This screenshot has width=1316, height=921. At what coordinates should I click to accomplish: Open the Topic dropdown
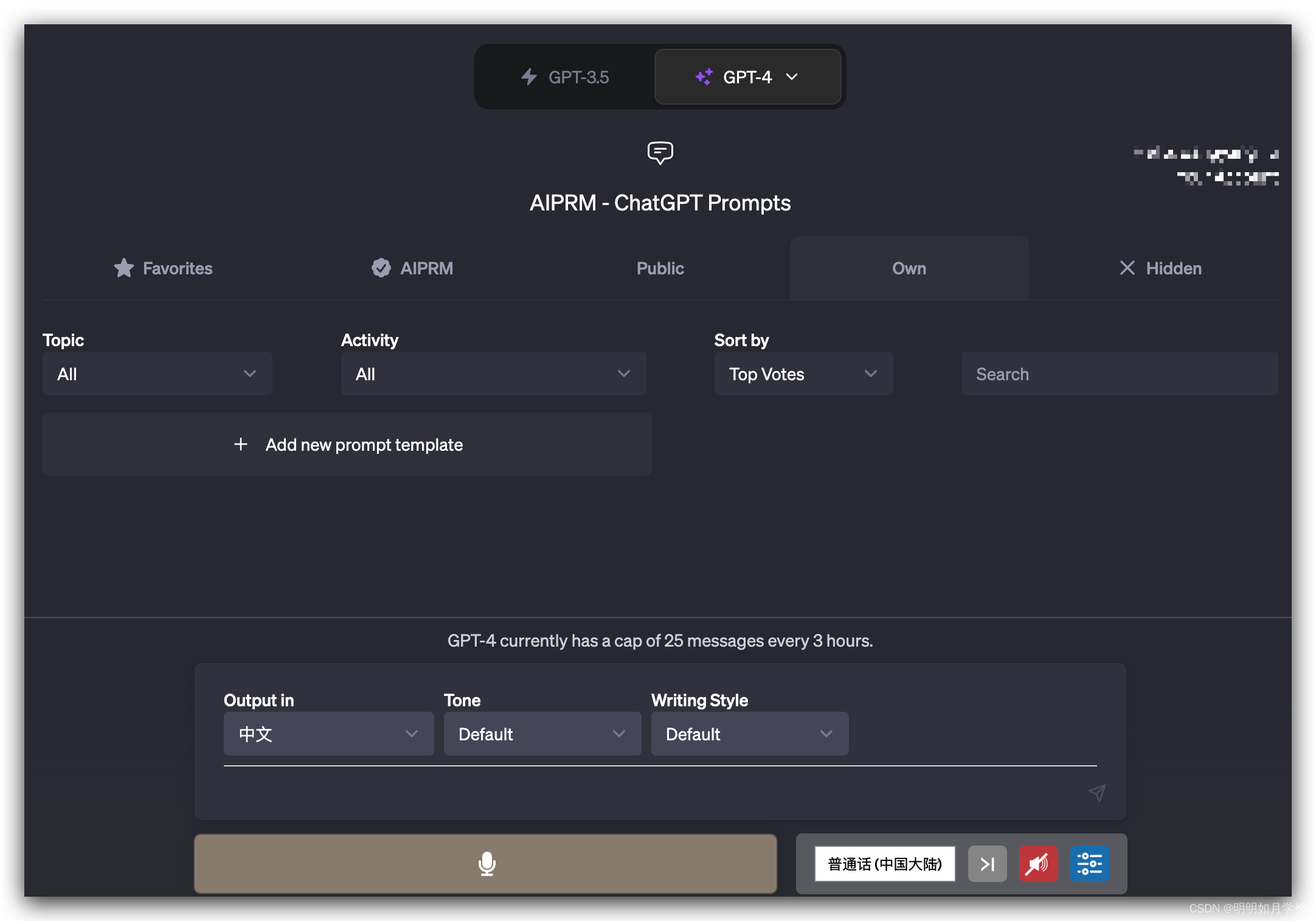(x=158, y=374)
